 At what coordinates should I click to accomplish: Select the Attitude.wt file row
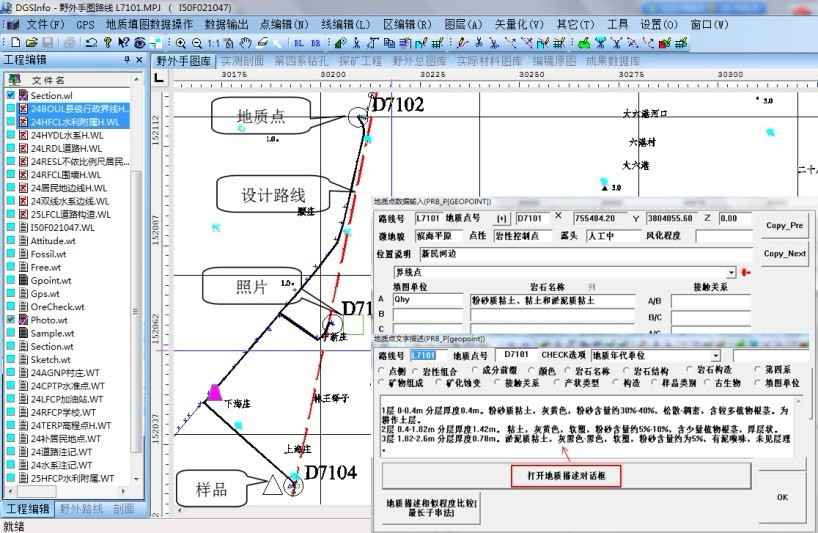(53, 240)
